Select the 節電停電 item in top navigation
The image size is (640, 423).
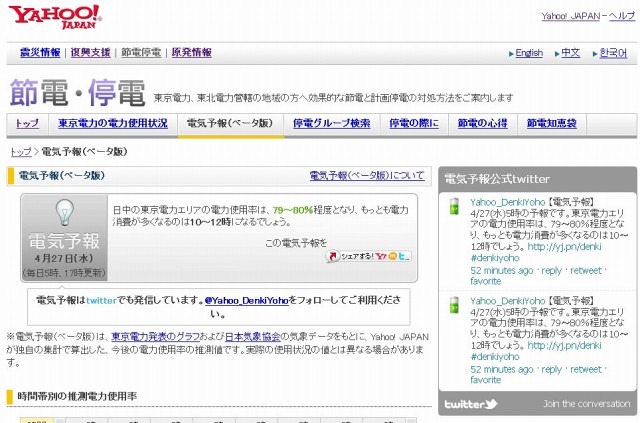(x=141, y=52)
